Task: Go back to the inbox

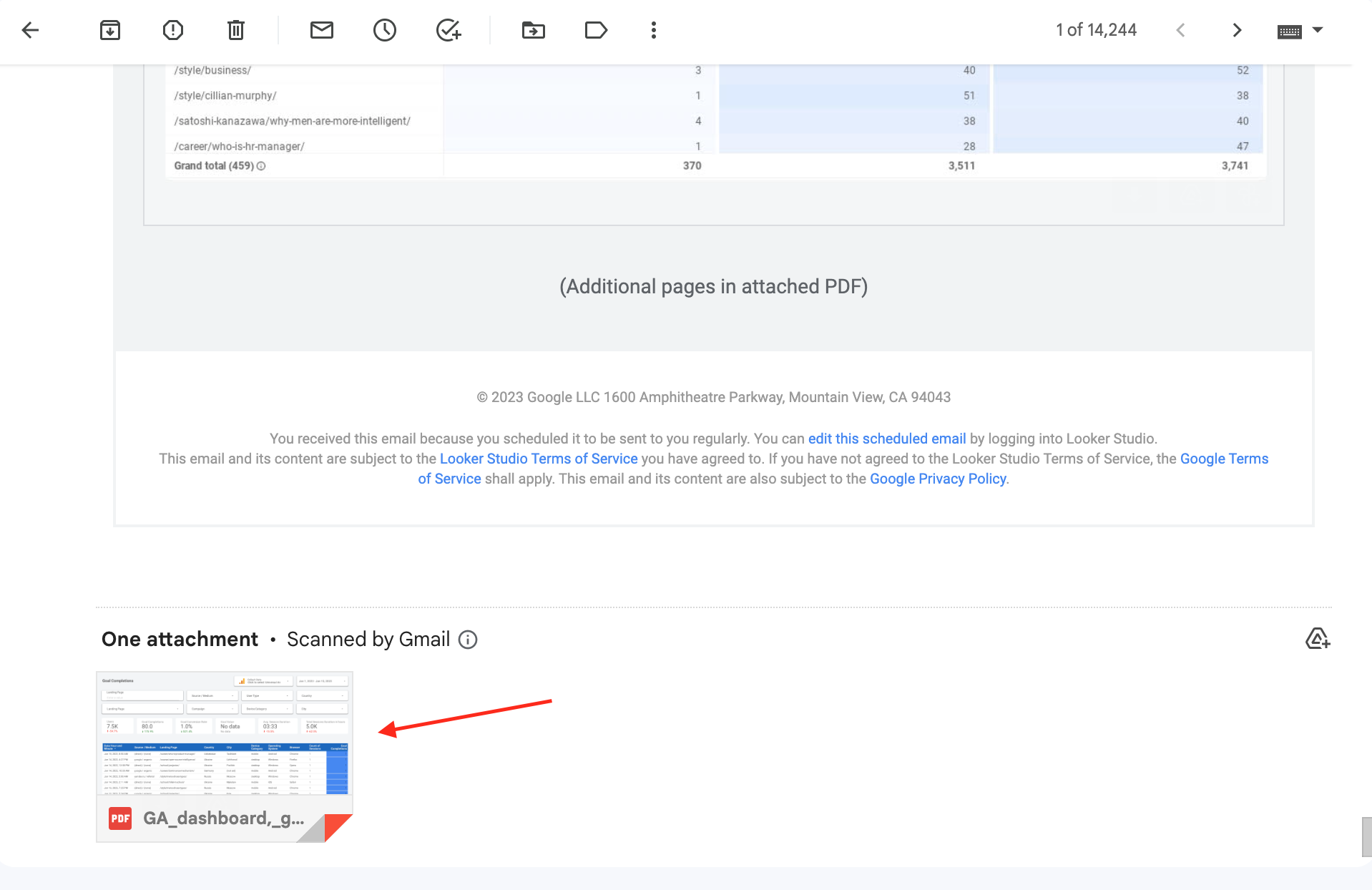Action: tap(30, 30)
